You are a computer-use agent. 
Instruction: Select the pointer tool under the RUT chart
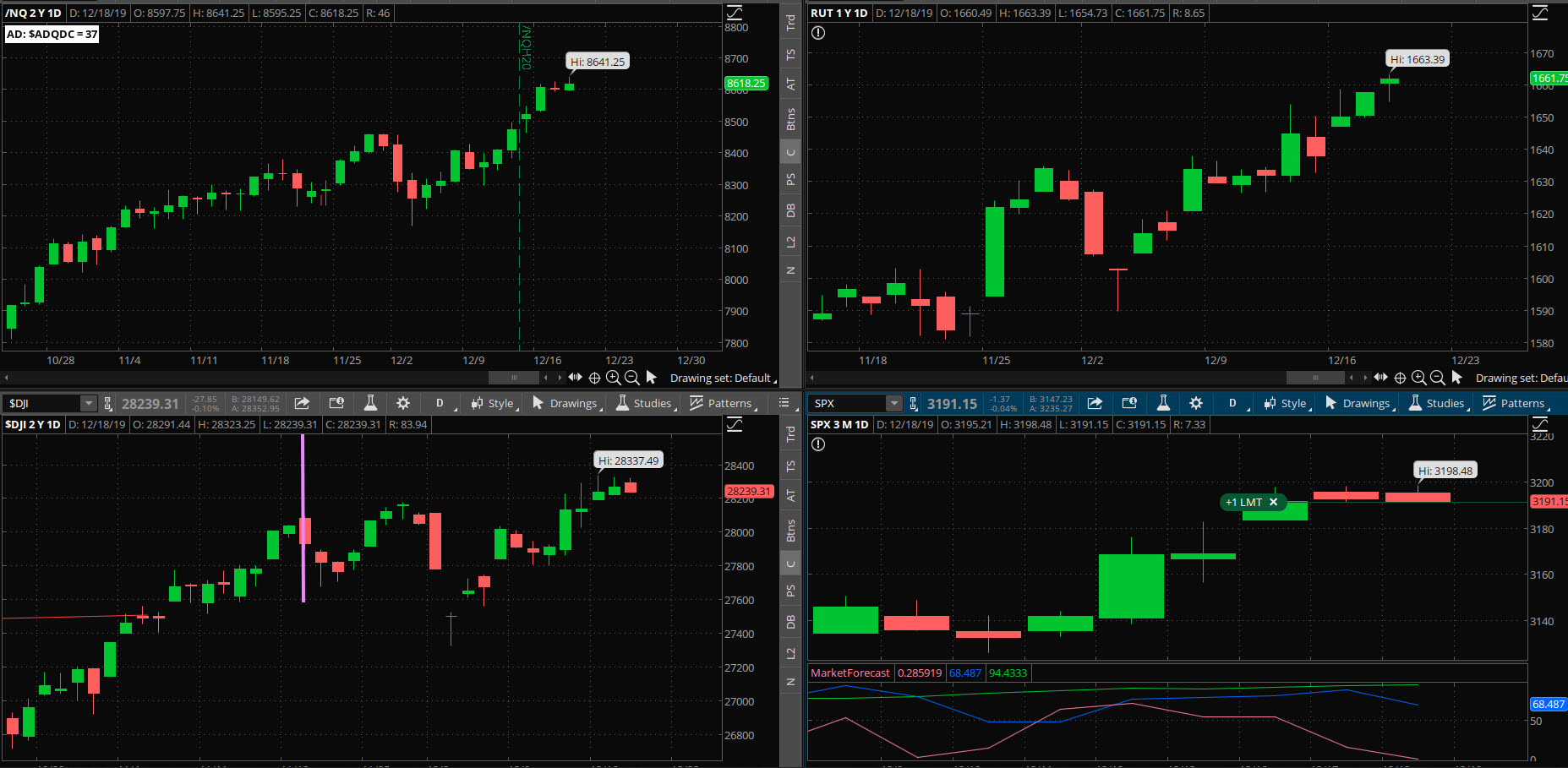coord(1456,377)
